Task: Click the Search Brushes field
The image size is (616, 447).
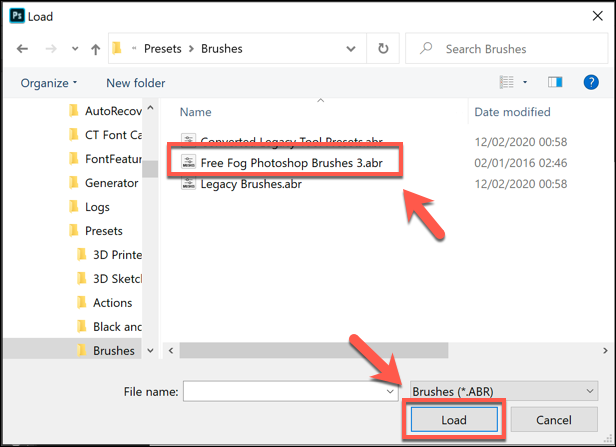Action: (x=507, y=49)
